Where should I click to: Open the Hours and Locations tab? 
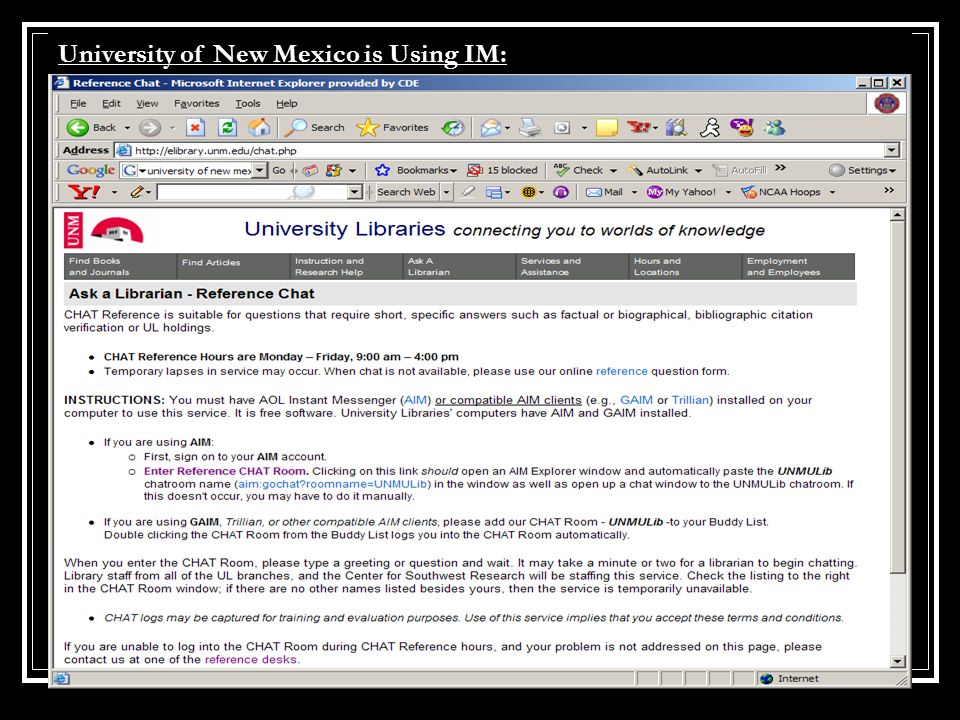(x=685, y=266)
